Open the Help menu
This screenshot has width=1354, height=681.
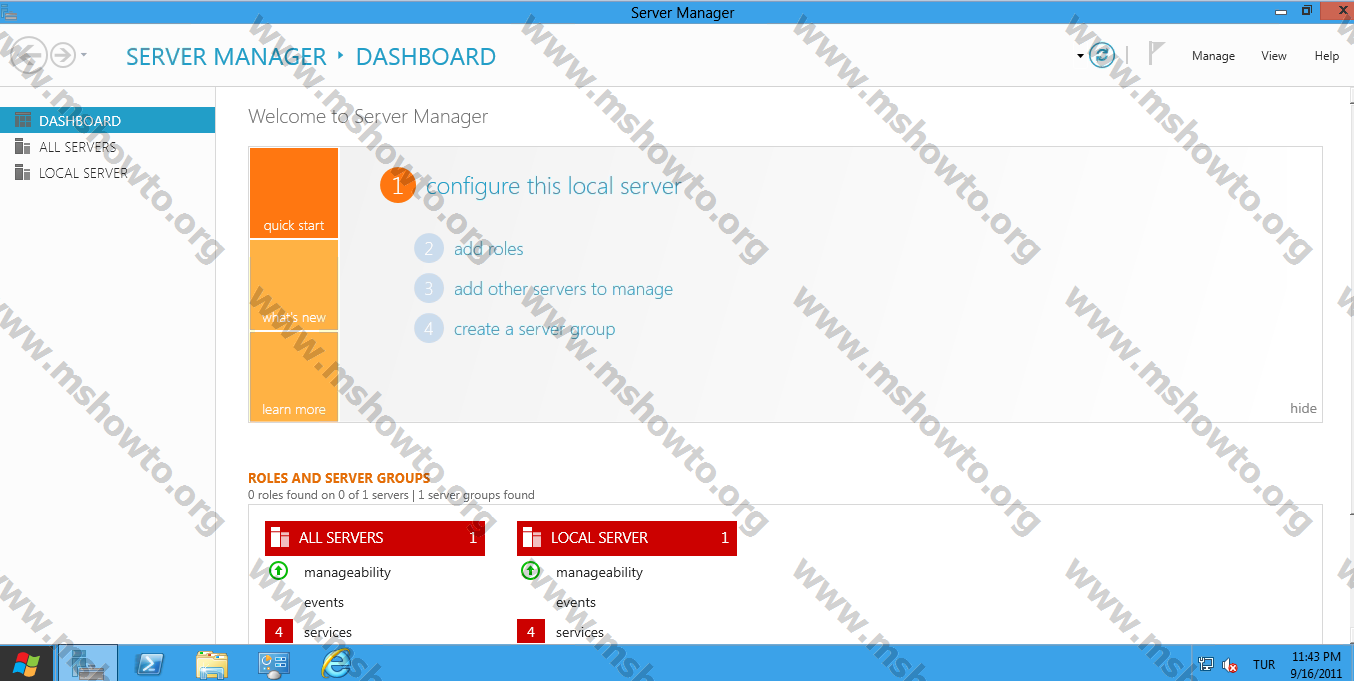pos(1327,56)
